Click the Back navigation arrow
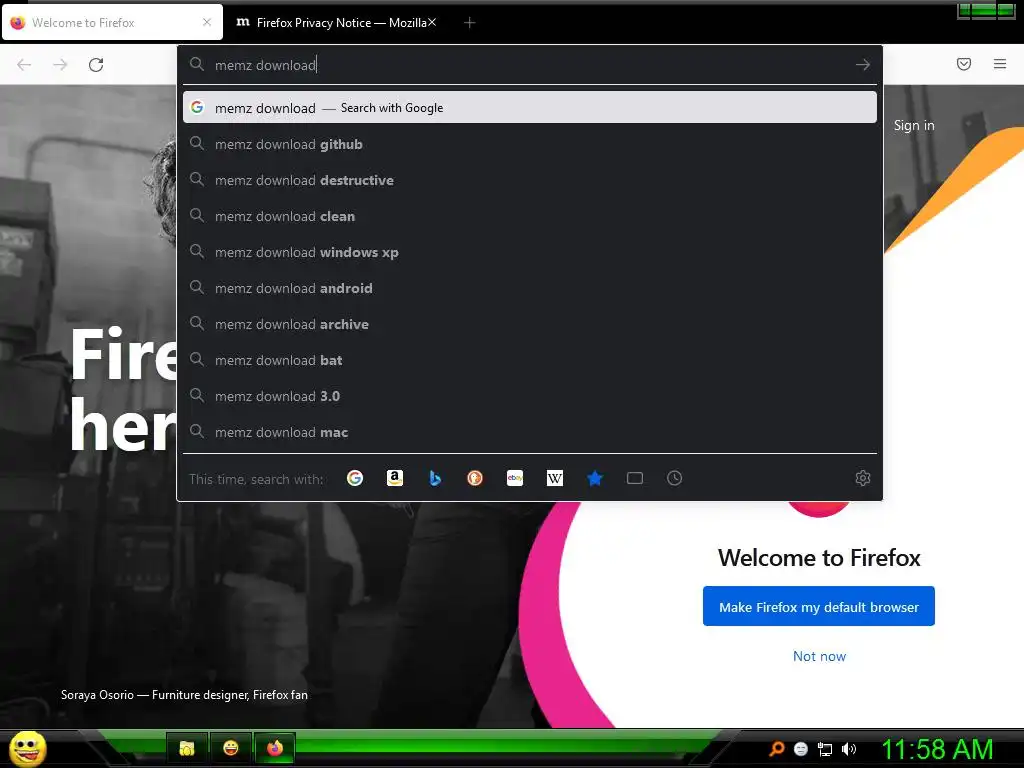1024x768 pixels. pos(24,65)
